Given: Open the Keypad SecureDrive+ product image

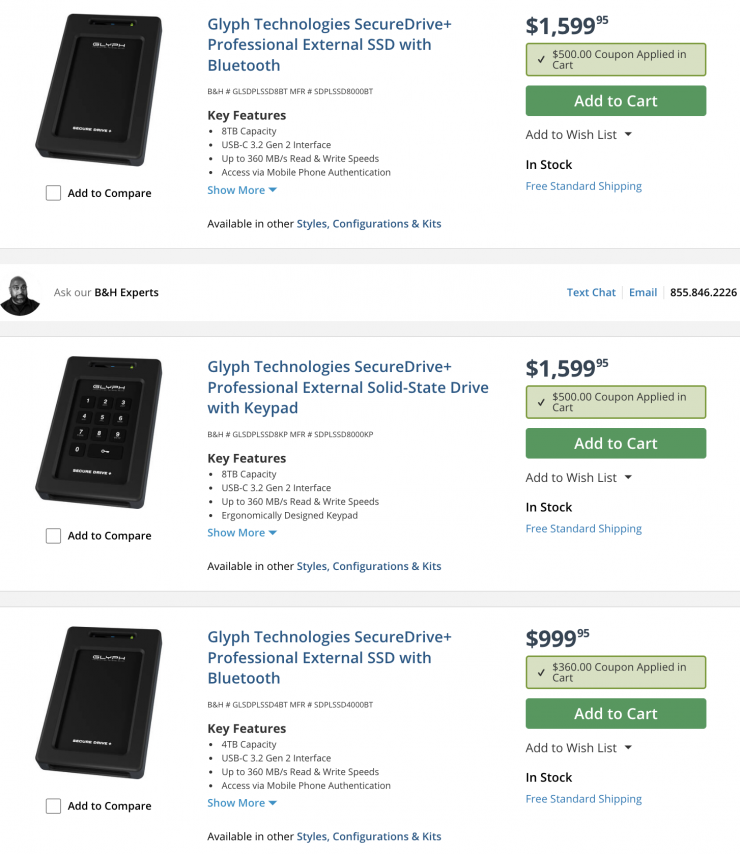Looking at the screenshot, I should click(98, 430).
